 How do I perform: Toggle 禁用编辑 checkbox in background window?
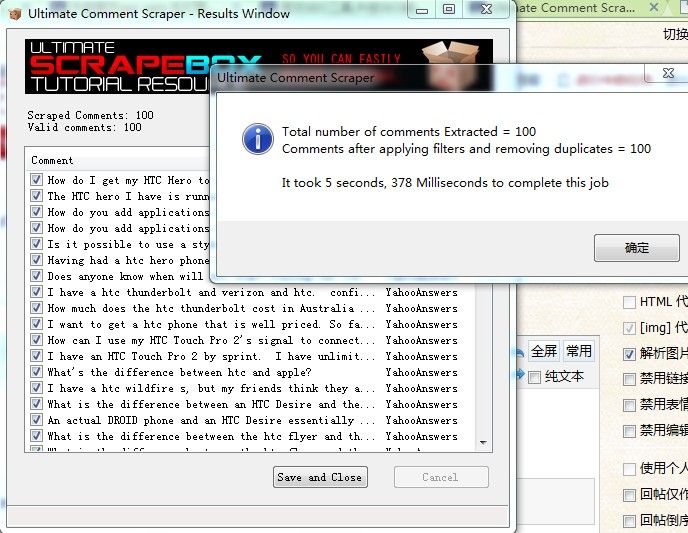tap(629, 431)
